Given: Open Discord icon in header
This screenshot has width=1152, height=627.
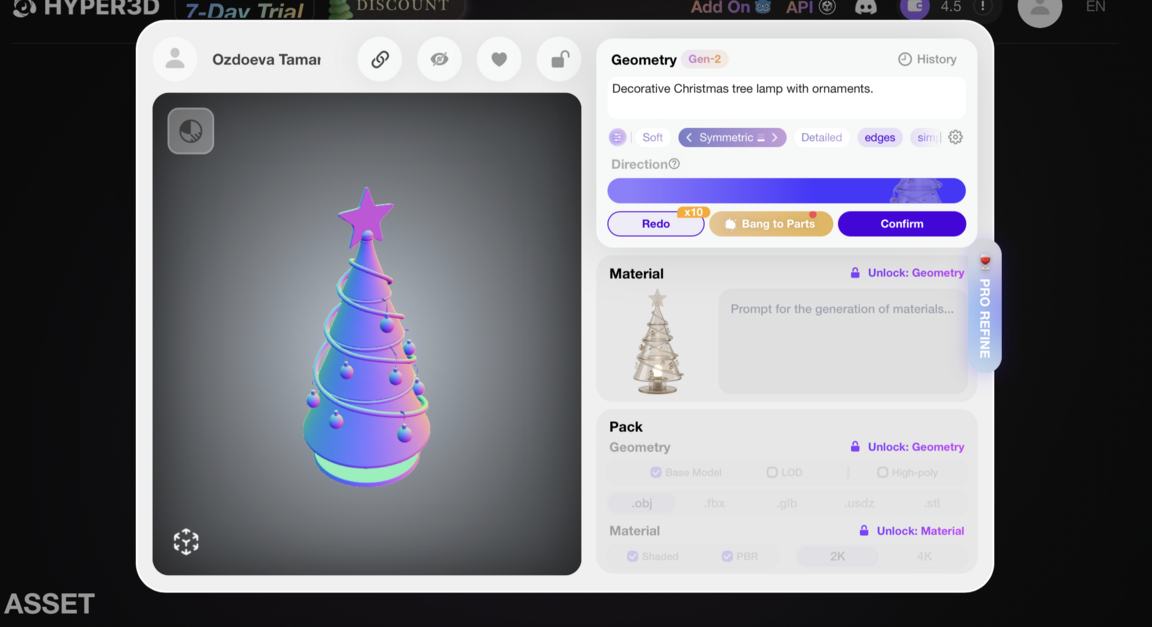Looking at the screenshot, I should pyautogui.click(x=866, y=7).
